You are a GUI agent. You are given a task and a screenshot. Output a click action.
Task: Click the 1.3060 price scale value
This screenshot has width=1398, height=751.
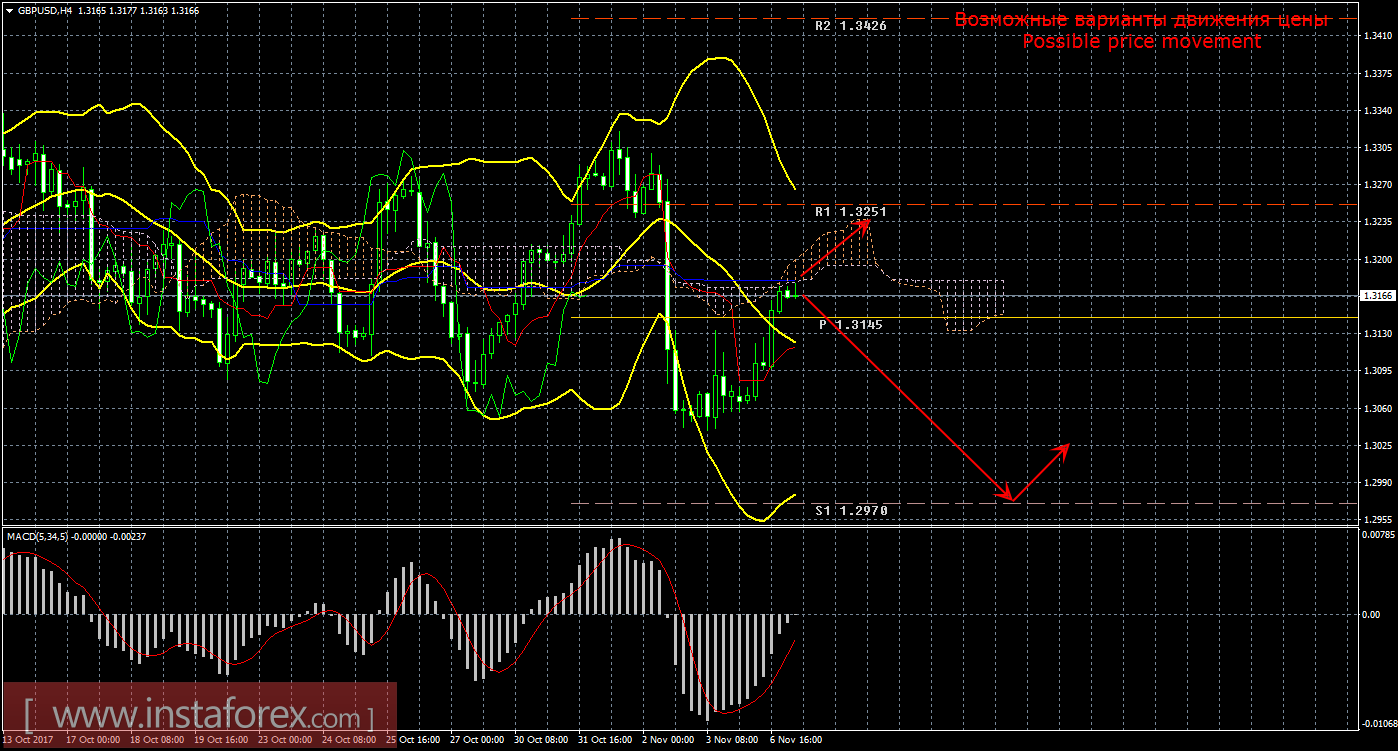[1377, 408]
